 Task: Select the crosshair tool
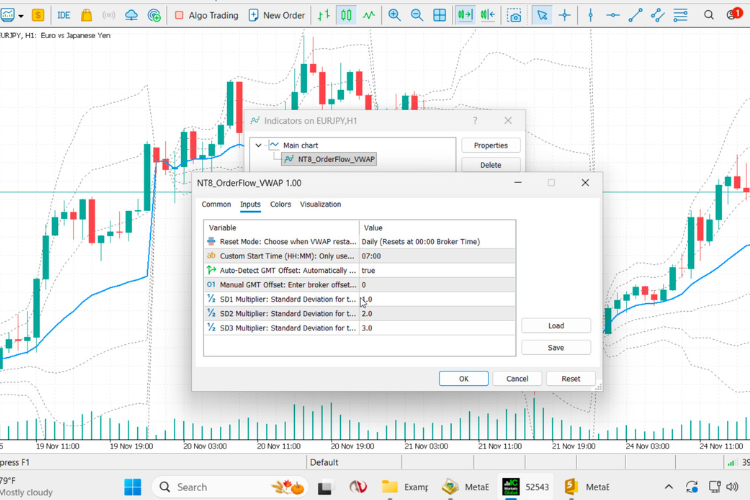[x=564, y=15]
